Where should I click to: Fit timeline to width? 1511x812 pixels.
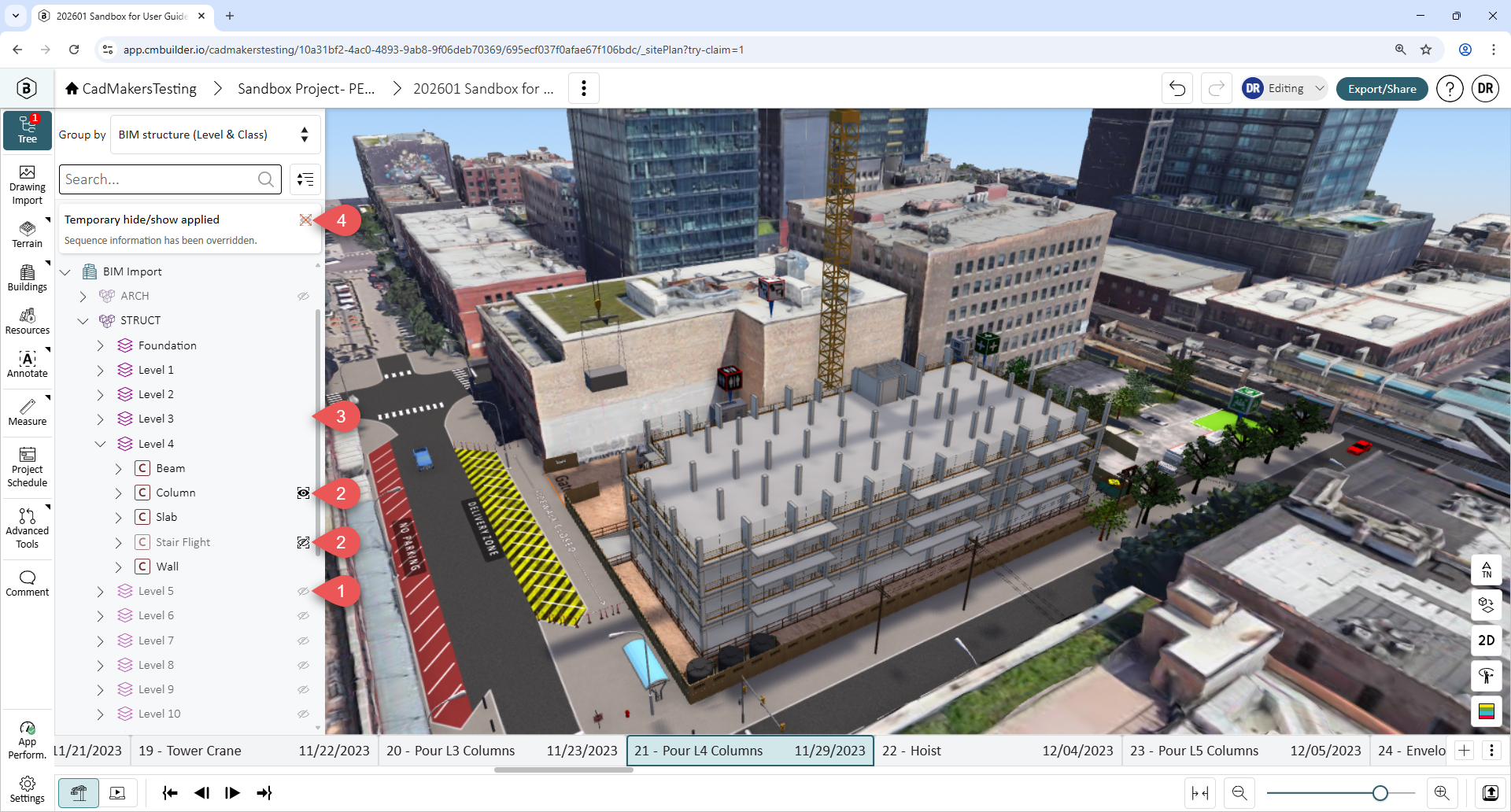click(x=1200, y=793)
